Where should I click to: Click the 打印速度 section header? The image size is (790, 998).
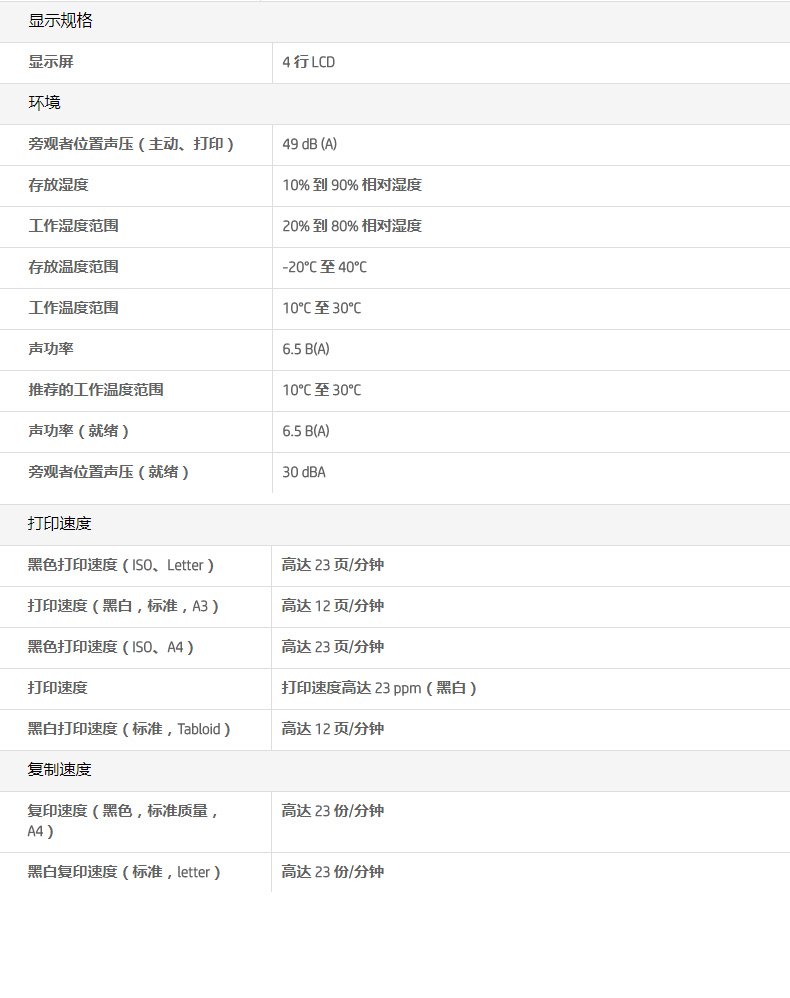click(x=59, y=524)
